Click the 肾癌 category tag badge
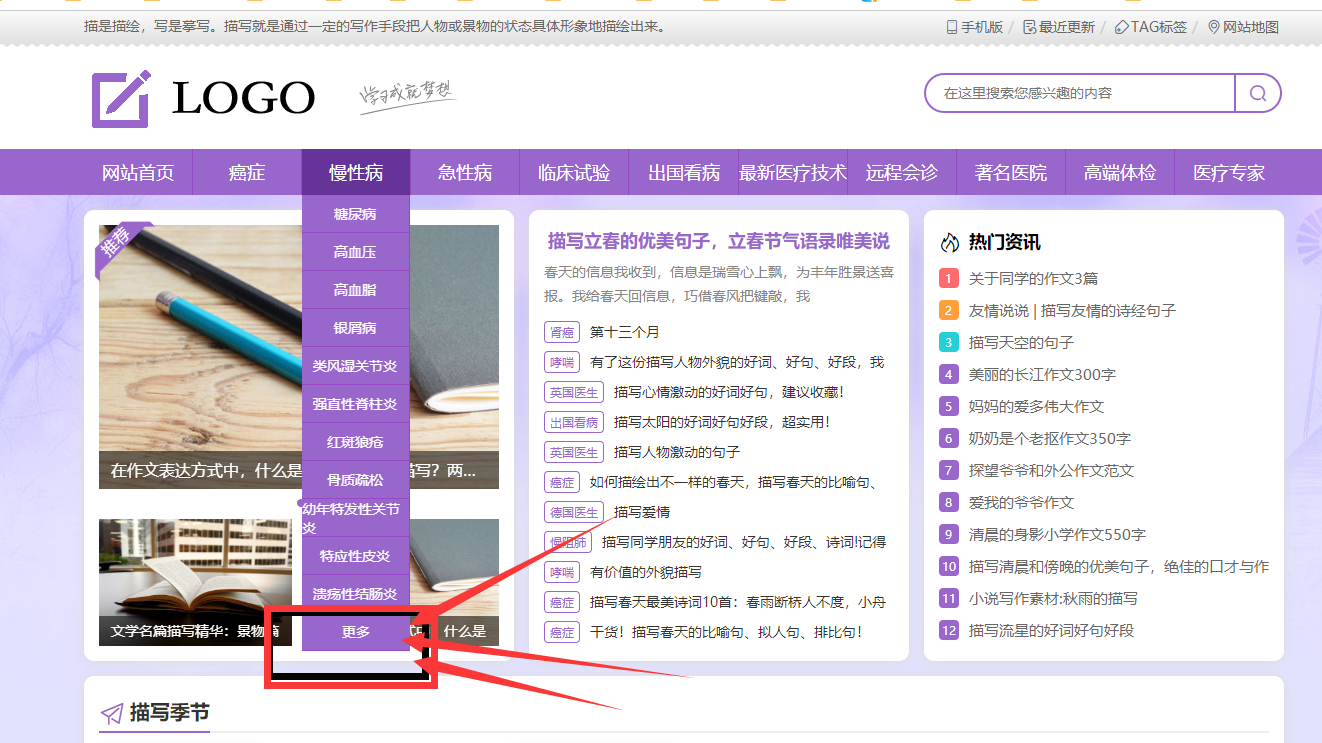Image resolution: width=1322 pixels, height=743 pixels. pos(561,332)
